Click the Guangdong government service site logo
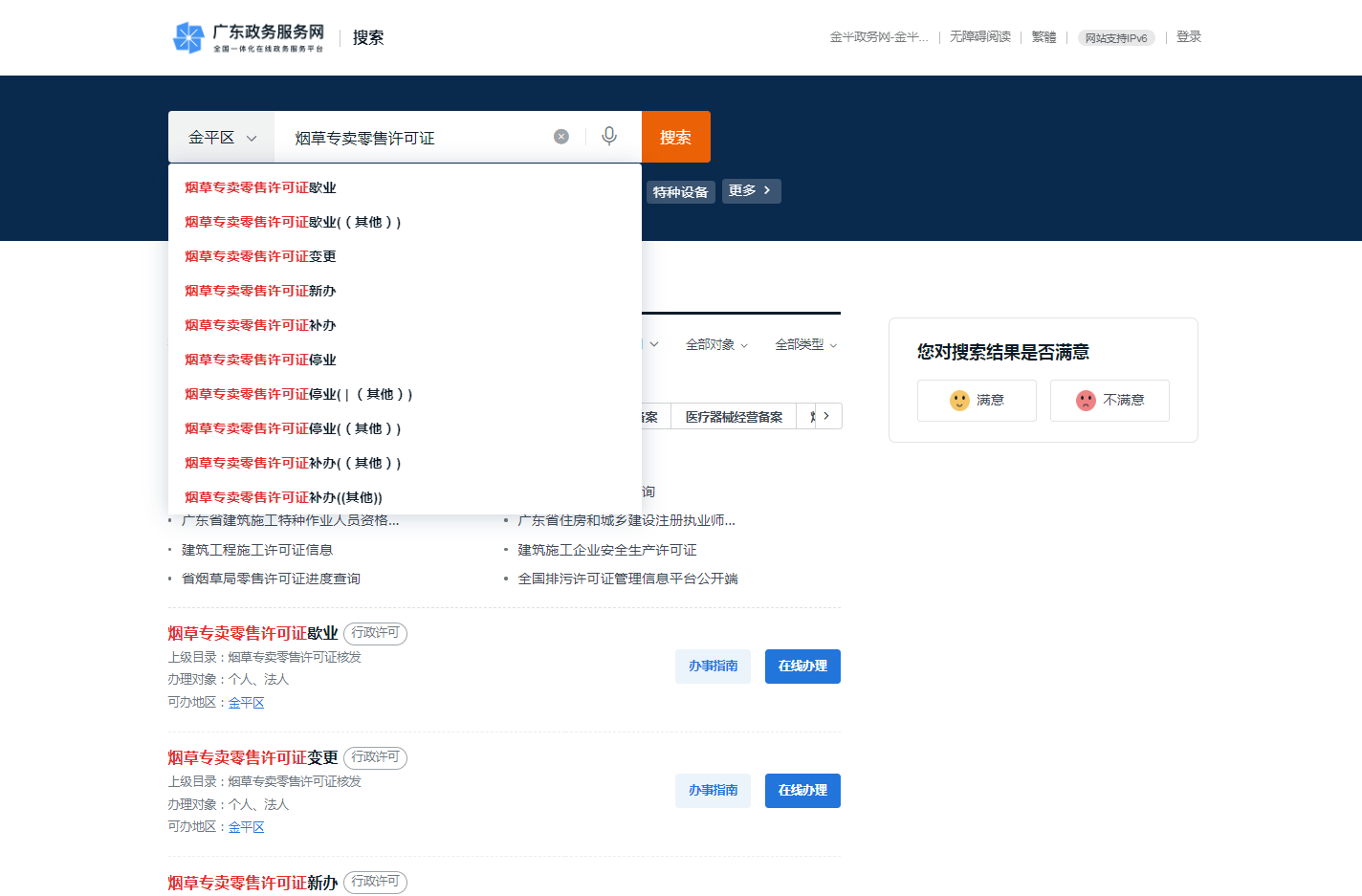 click(x=249, y=37)
